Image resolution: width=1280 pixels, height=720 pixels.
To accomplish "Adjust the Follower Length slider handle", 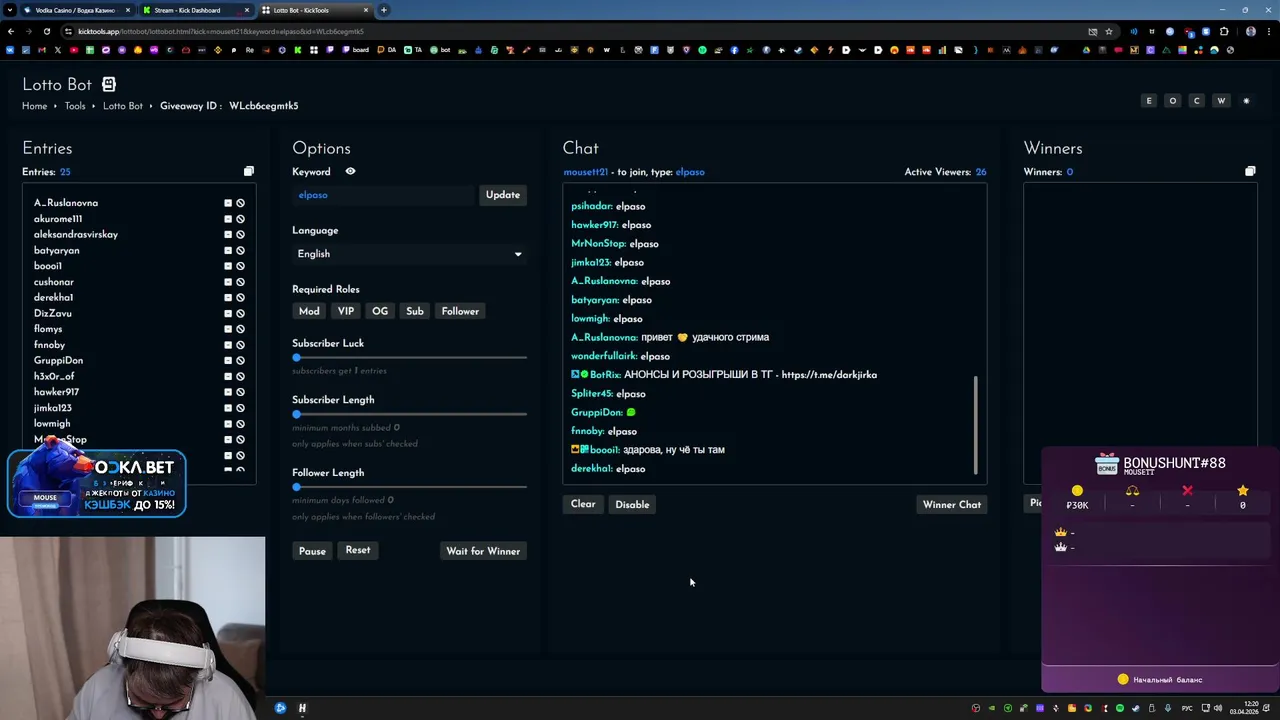I will [296, 487].
